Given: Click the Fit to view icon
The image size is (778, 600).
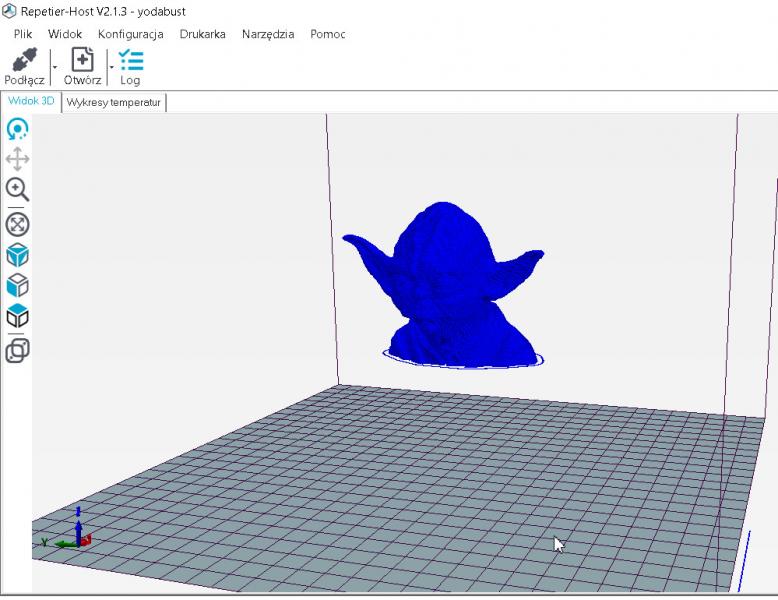Looking at the screenshot, I should coord(17,224).
